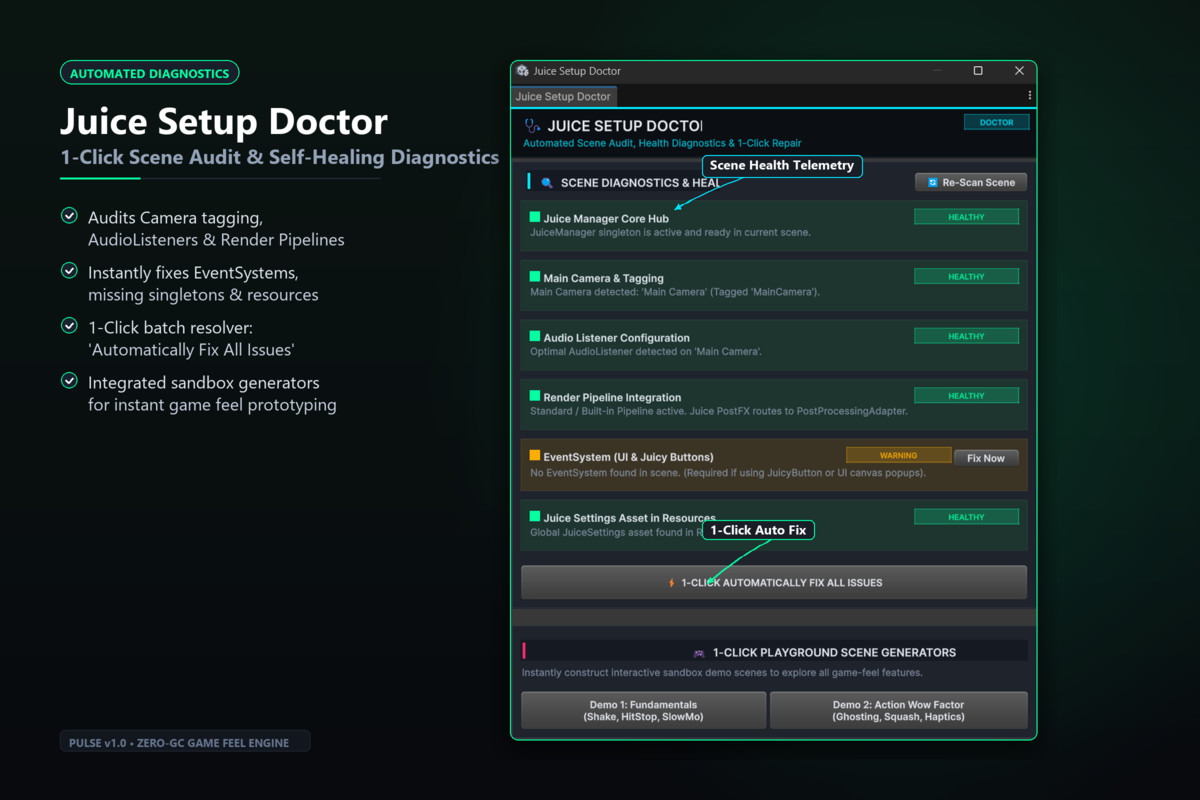Screen dimensions: 1200x800
Task: Click the 'AUTOMATED DIAGNOSTICS' badge on the left
Action: (x=149, y=73)
